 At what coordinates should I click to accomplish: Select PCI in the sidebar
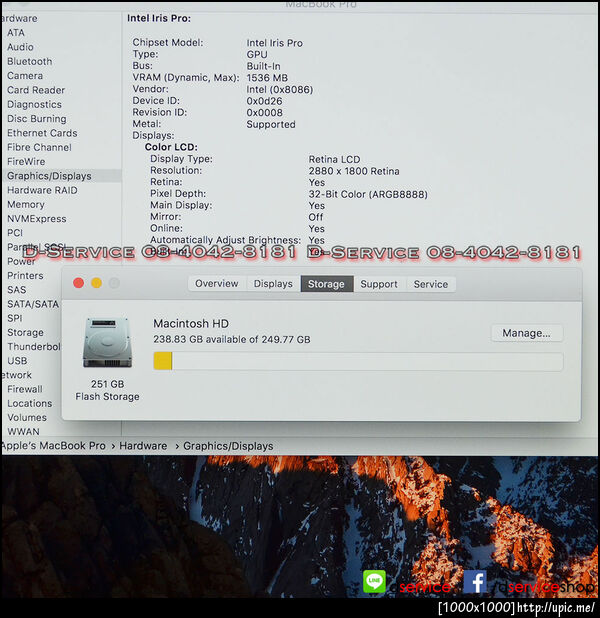point(15,233)
